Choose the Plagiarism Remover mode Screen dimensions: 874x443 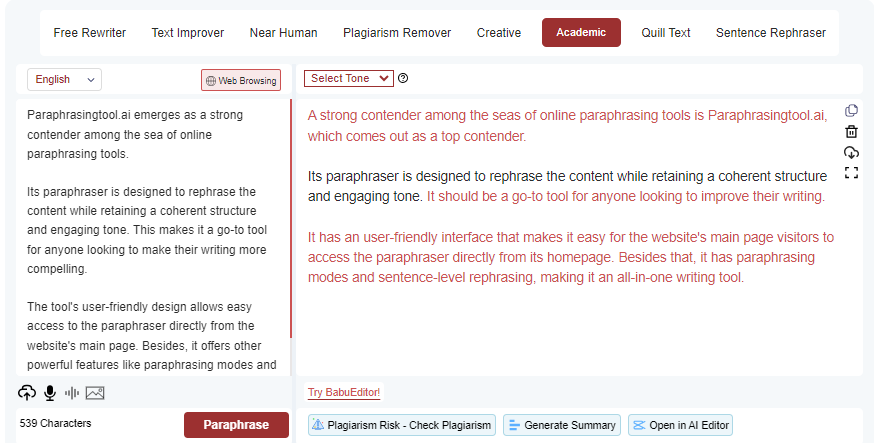[397, 33]
